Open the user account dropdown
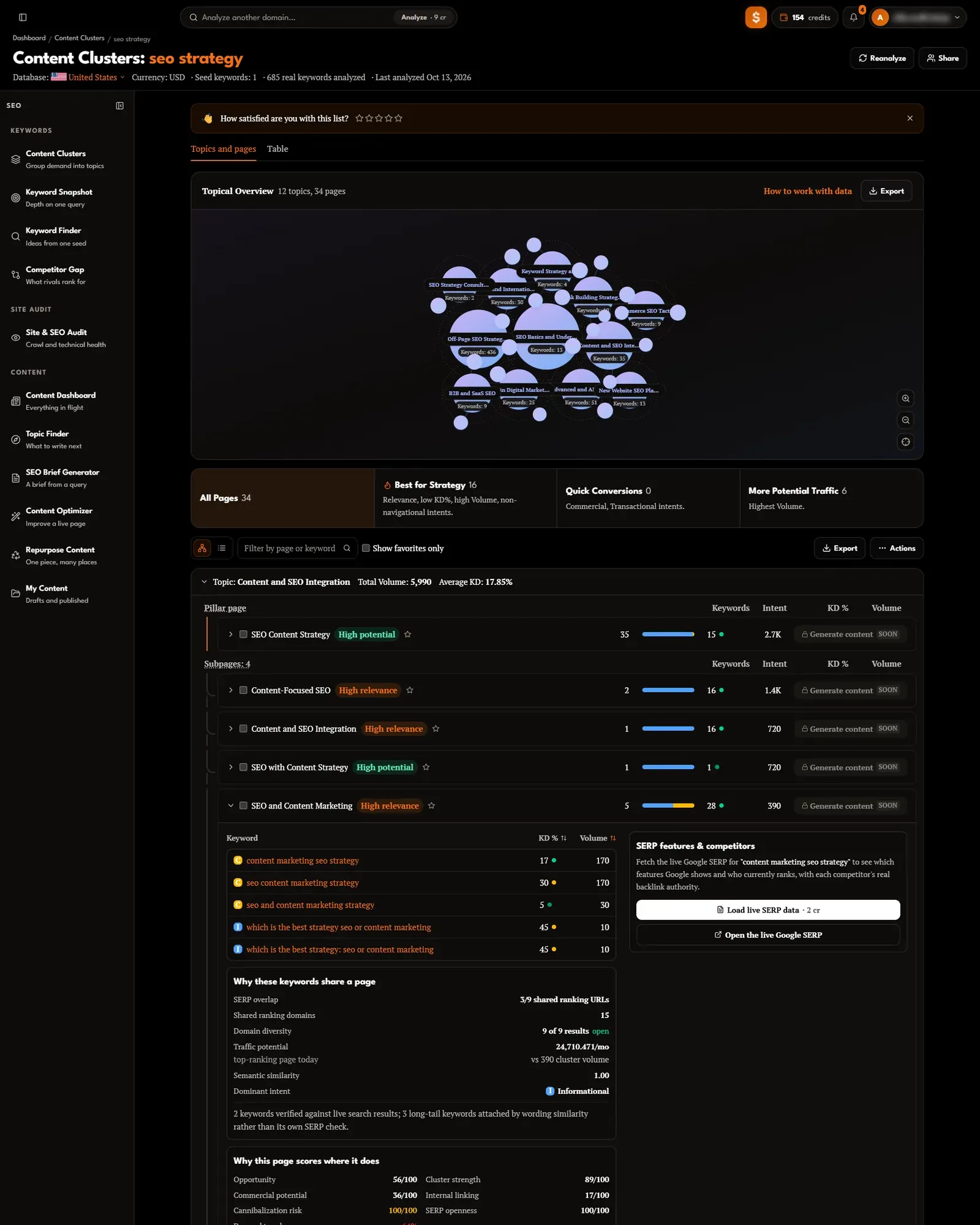Screen dimensions: 980x1225 (x=917, y=17)
